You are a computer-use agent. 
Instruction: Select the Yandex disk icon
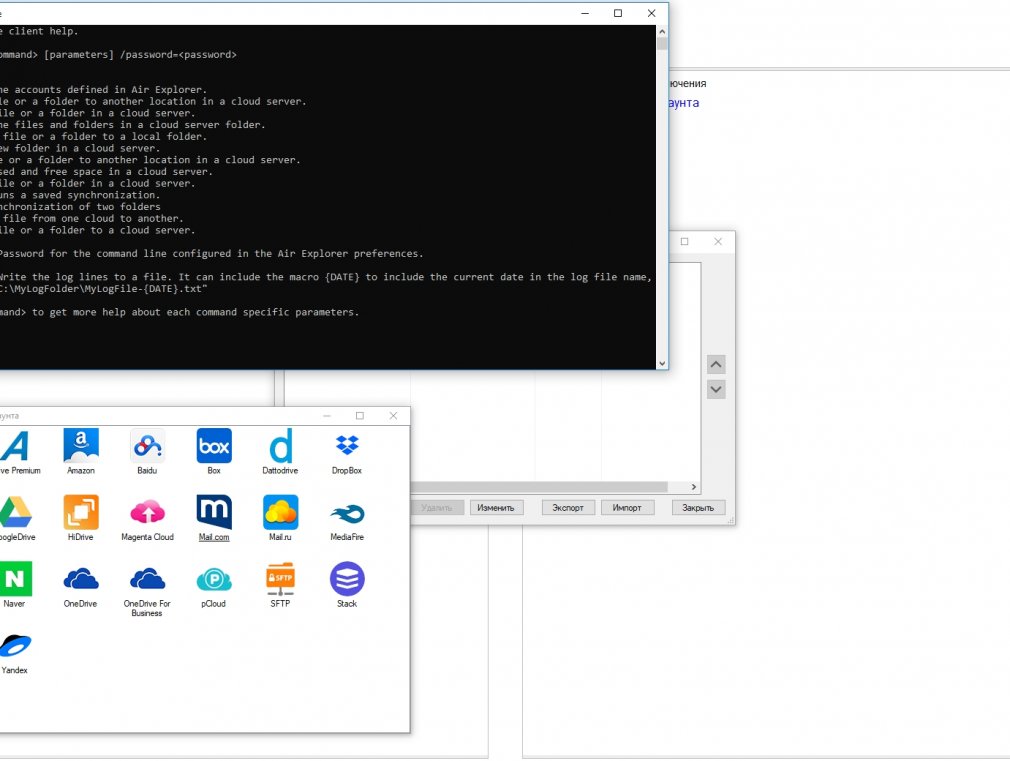(15, 646)
